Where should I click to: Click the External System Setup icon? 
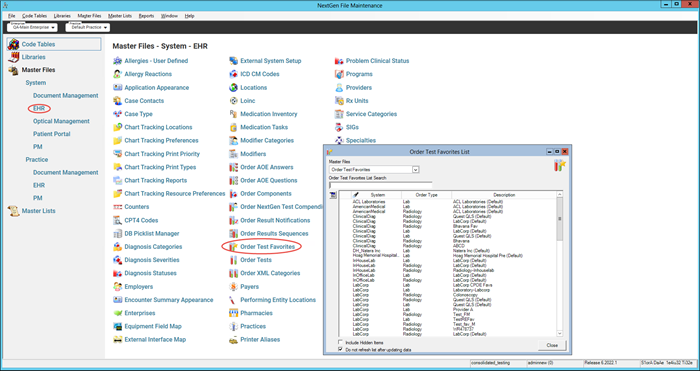233,61
